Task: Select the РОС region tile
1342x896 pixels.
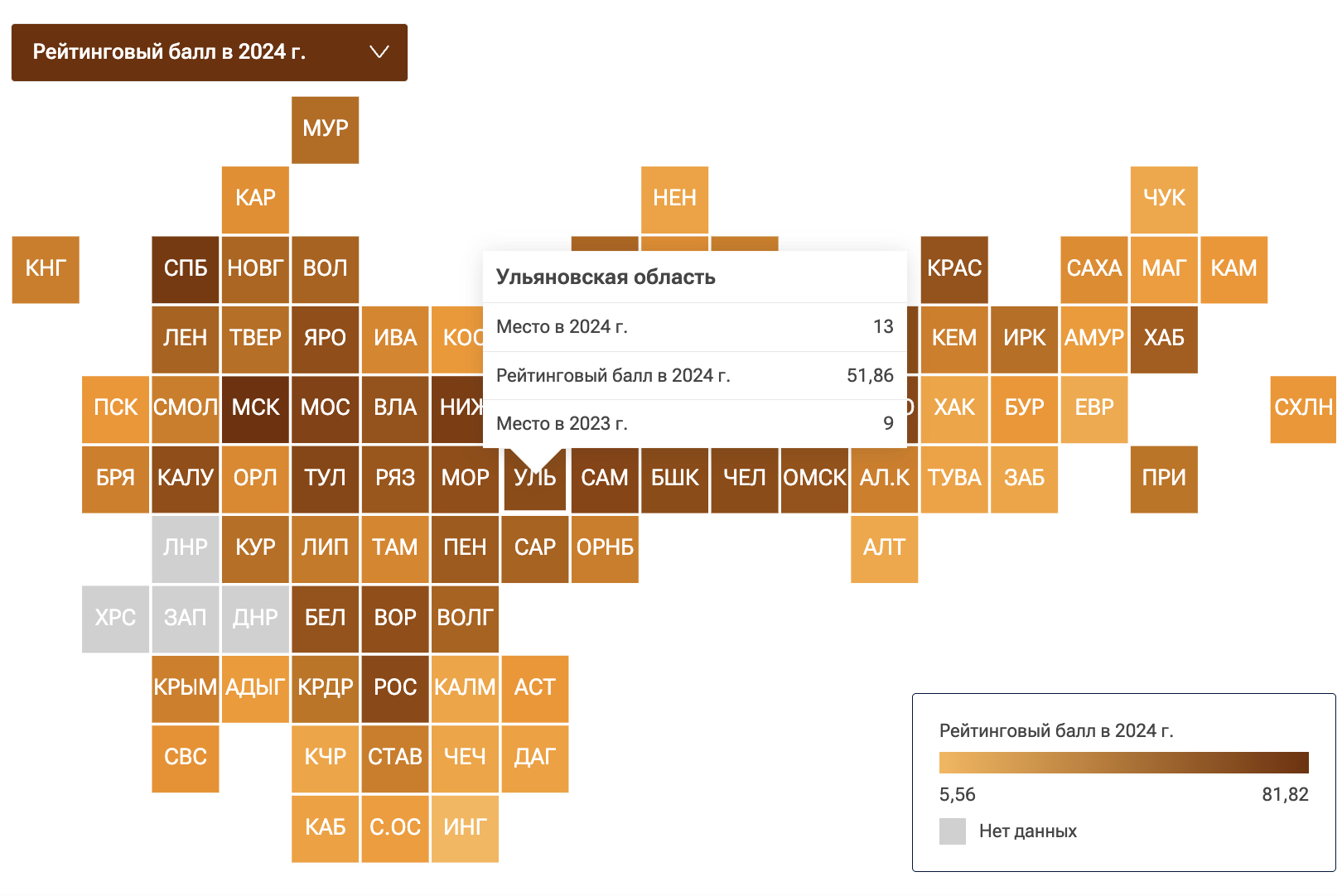Action: tap(395, 688)
